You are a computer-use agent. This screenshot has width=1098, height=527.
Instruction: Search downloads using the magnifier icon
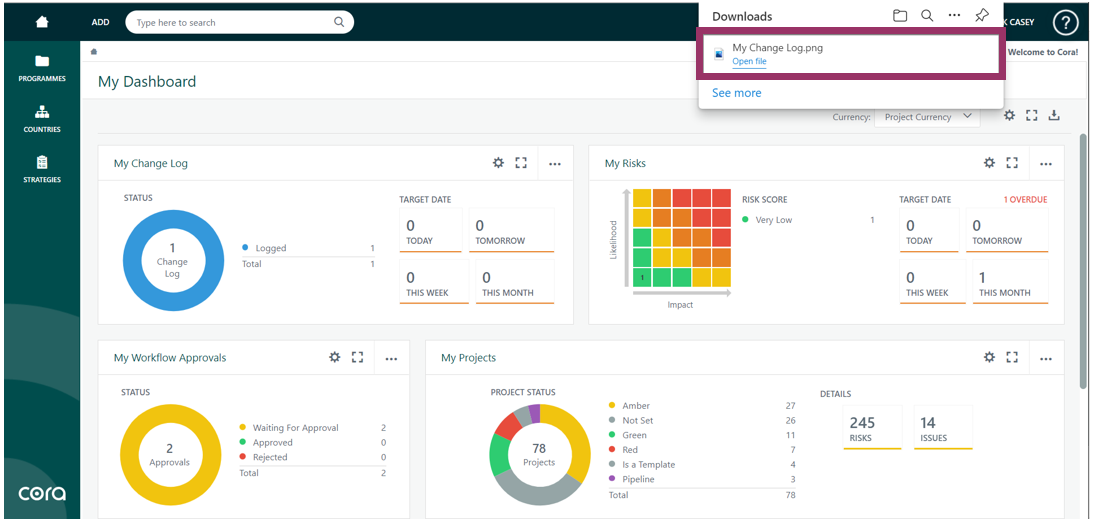(x=927, y=16)
